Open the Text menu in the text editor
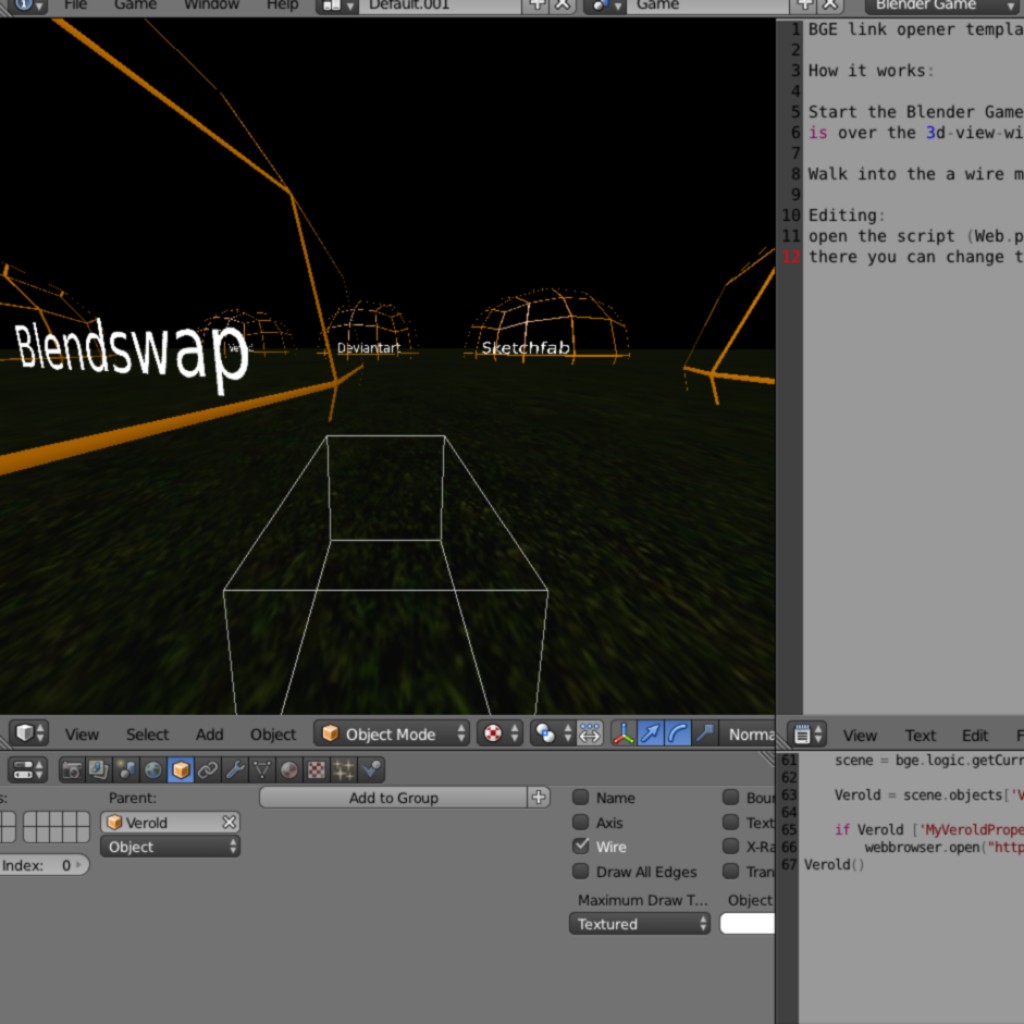1024x1024 pixels. (919, 734)
